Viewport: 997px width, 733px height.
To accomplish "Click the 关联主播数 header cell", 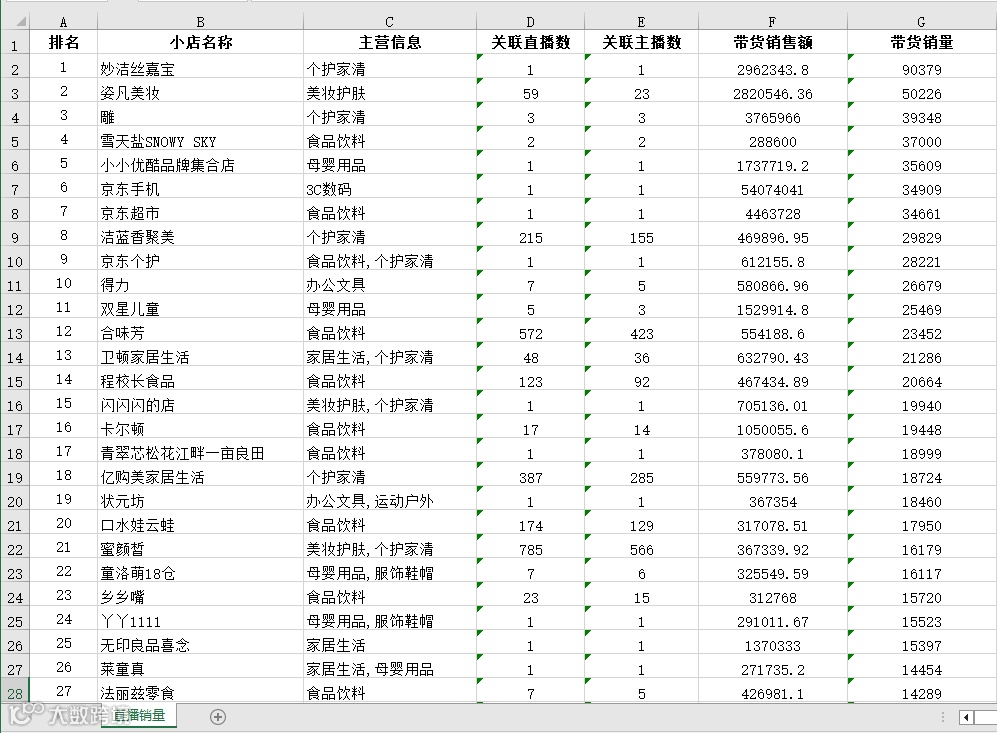I will [641, 42].
